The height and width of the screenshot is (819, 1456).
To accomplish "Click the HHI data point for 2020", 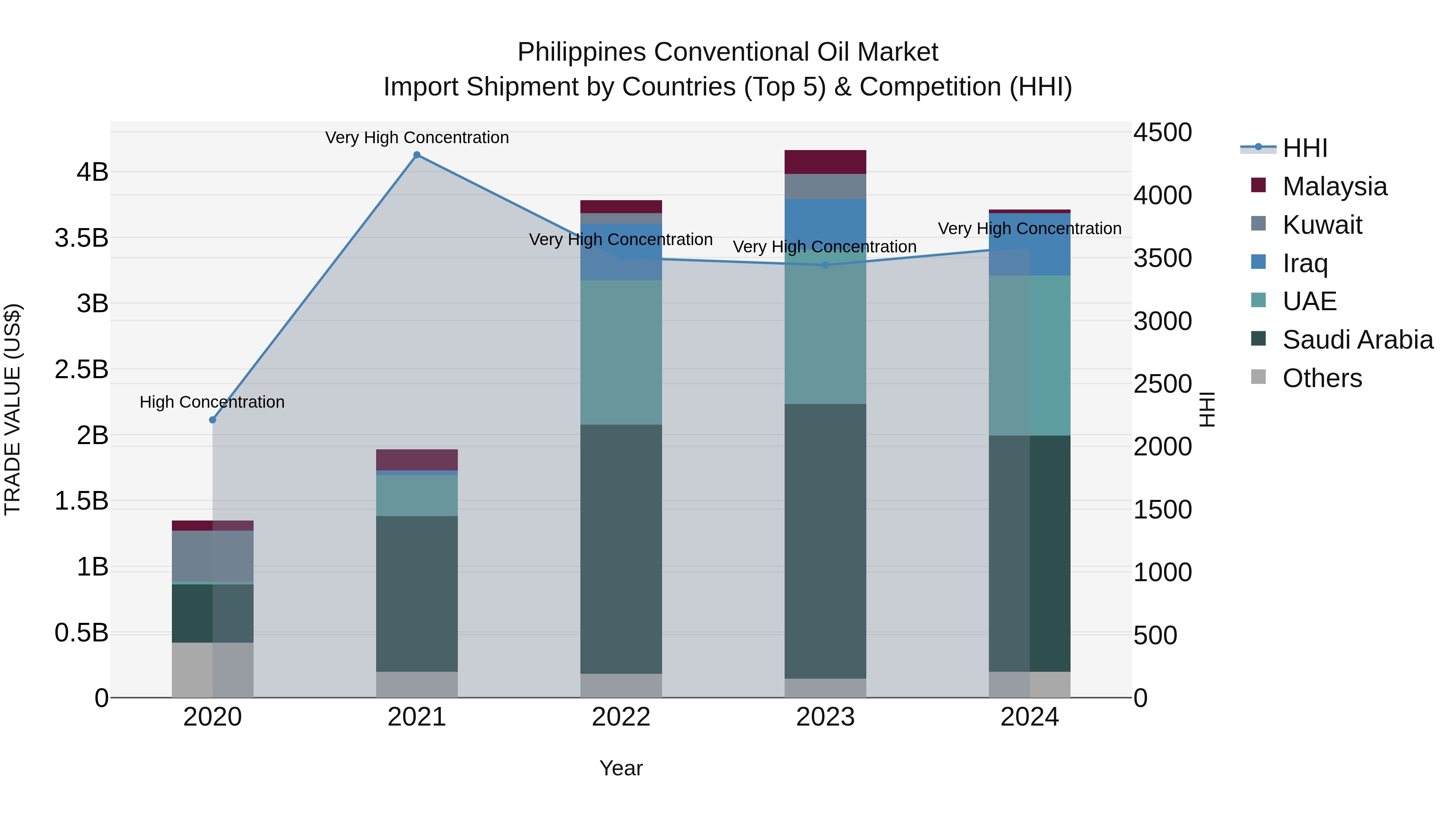I will coord(212,420).
